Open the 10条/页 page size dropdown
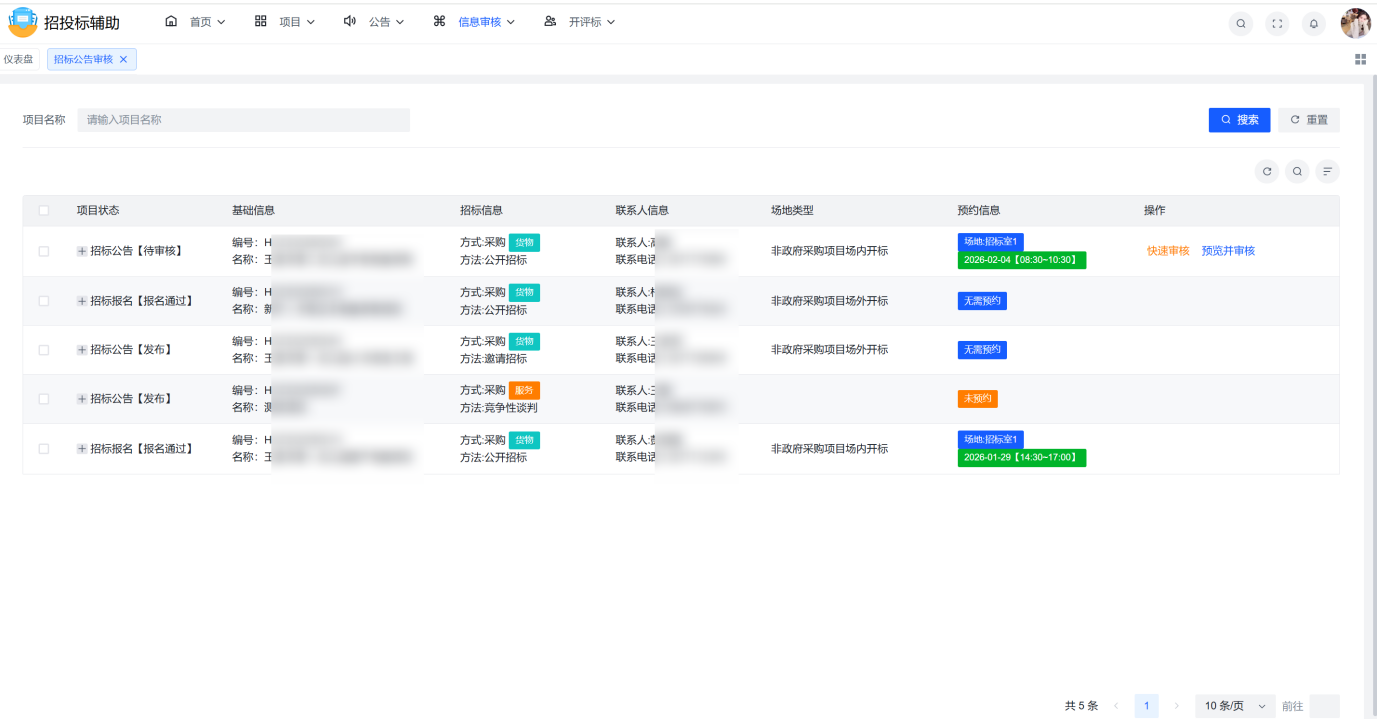The width and height of the screenshot is (1377, 719). (x=1238, y=706)
